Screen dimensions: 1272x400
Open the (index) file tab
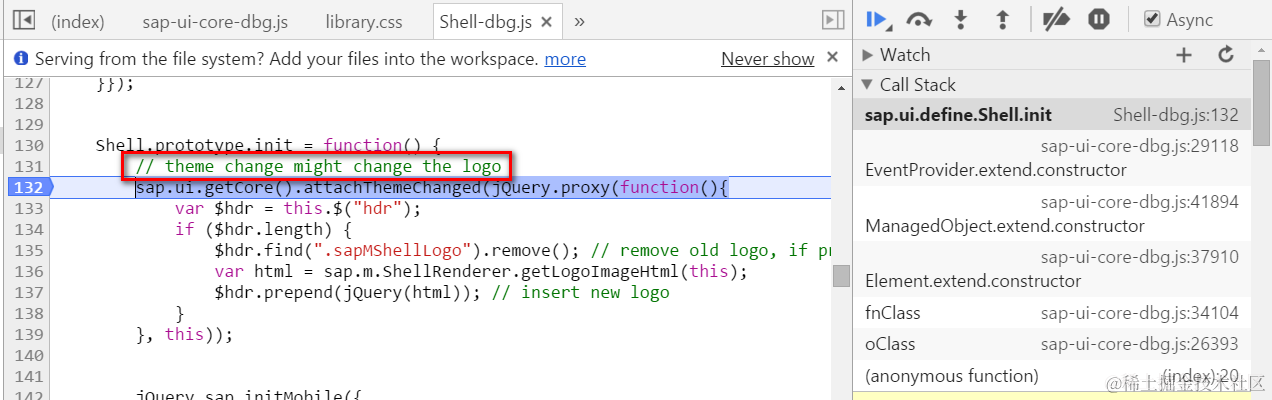[x=78, y=20]
